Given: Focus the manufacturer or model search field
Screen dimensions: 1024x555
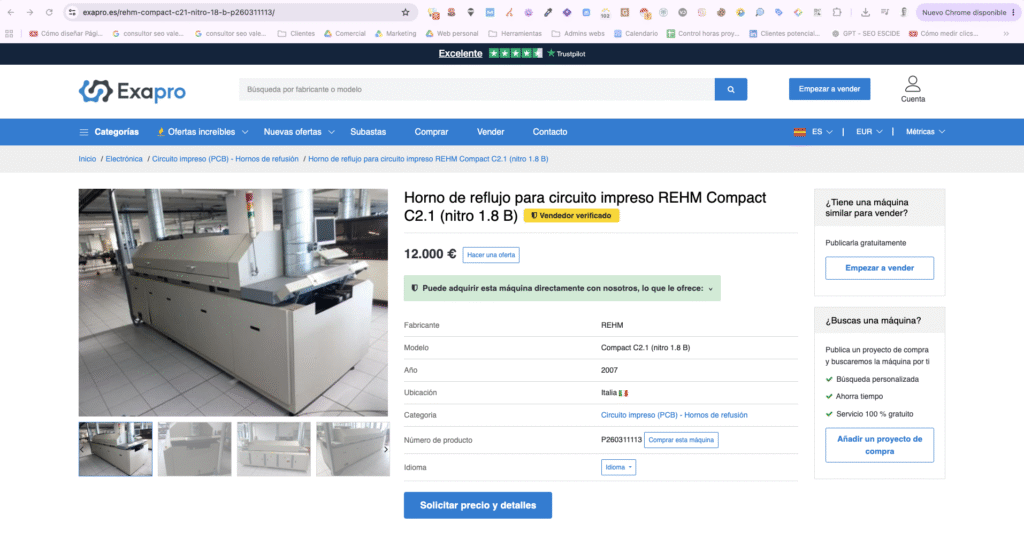Looking at the screenshot, I should click(477, 89).
